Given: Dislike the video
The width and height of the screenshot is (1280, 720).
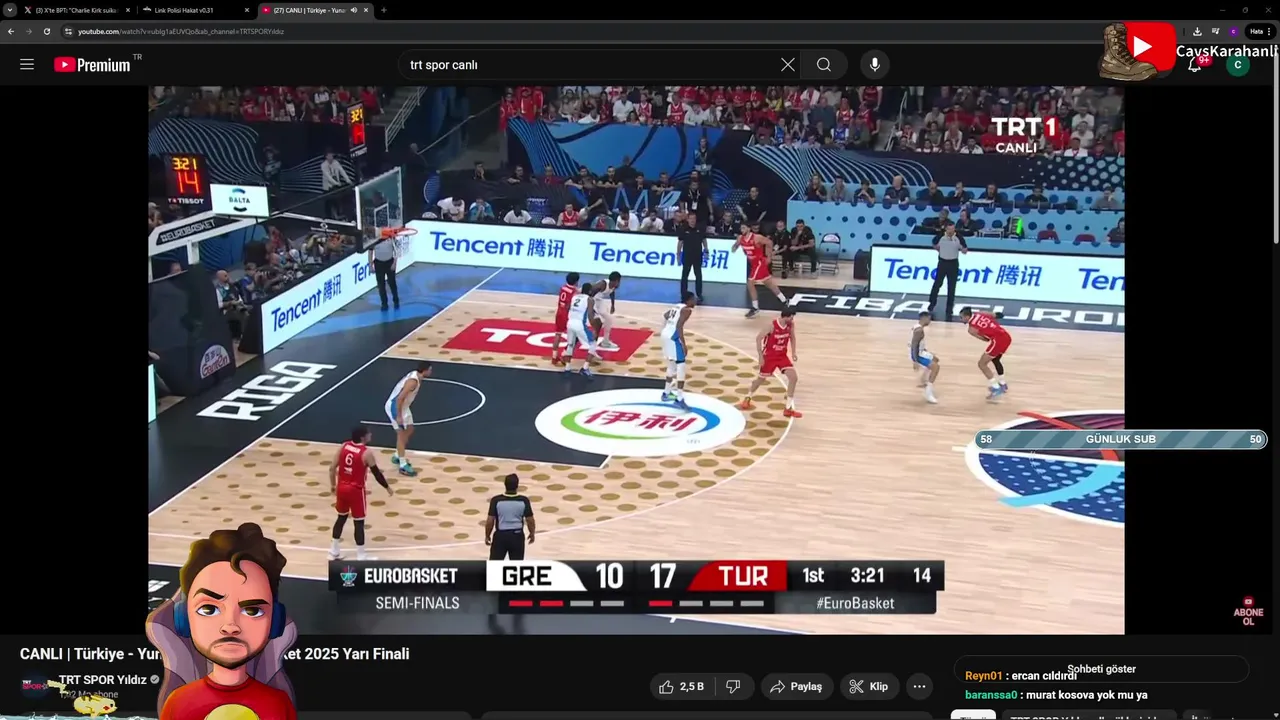Looking at the screenshot, I should pyautogui.click(x=733, y=686).
